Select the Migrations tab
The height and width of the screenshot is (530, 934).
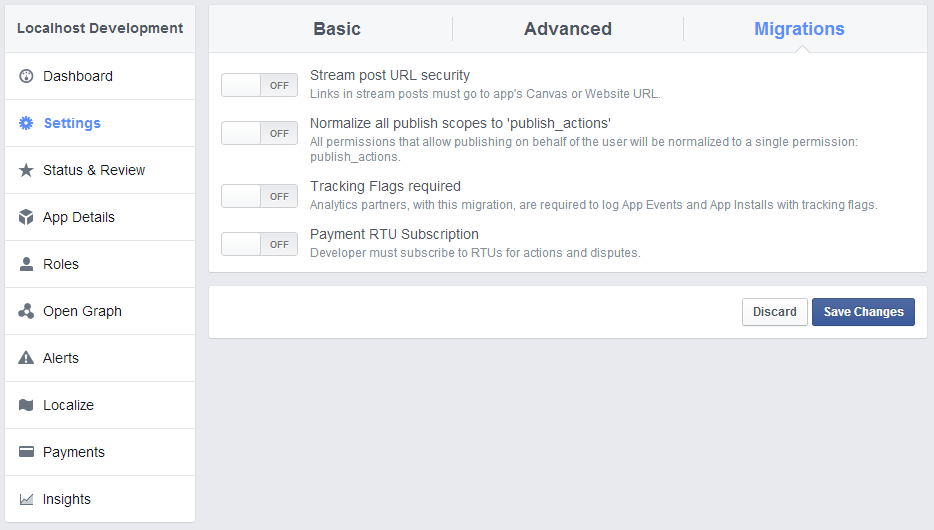point(799,29)
